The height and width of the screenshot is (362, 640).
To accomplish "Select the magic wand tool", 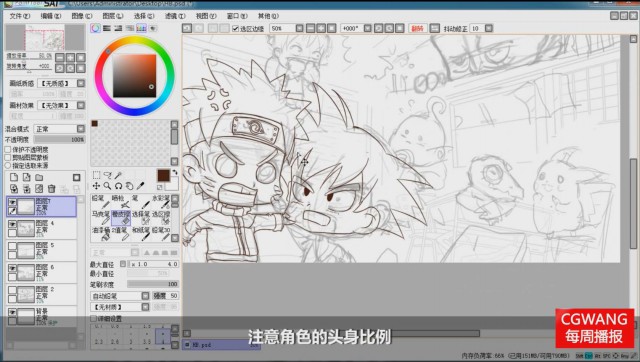I will 118,175.
